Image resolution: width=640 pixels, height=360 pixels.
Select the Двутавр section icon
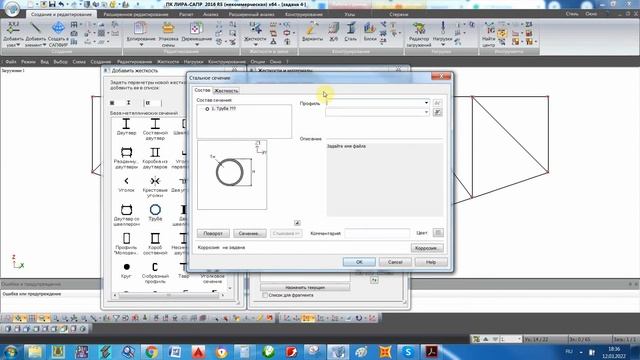click(x=126, y=124)
